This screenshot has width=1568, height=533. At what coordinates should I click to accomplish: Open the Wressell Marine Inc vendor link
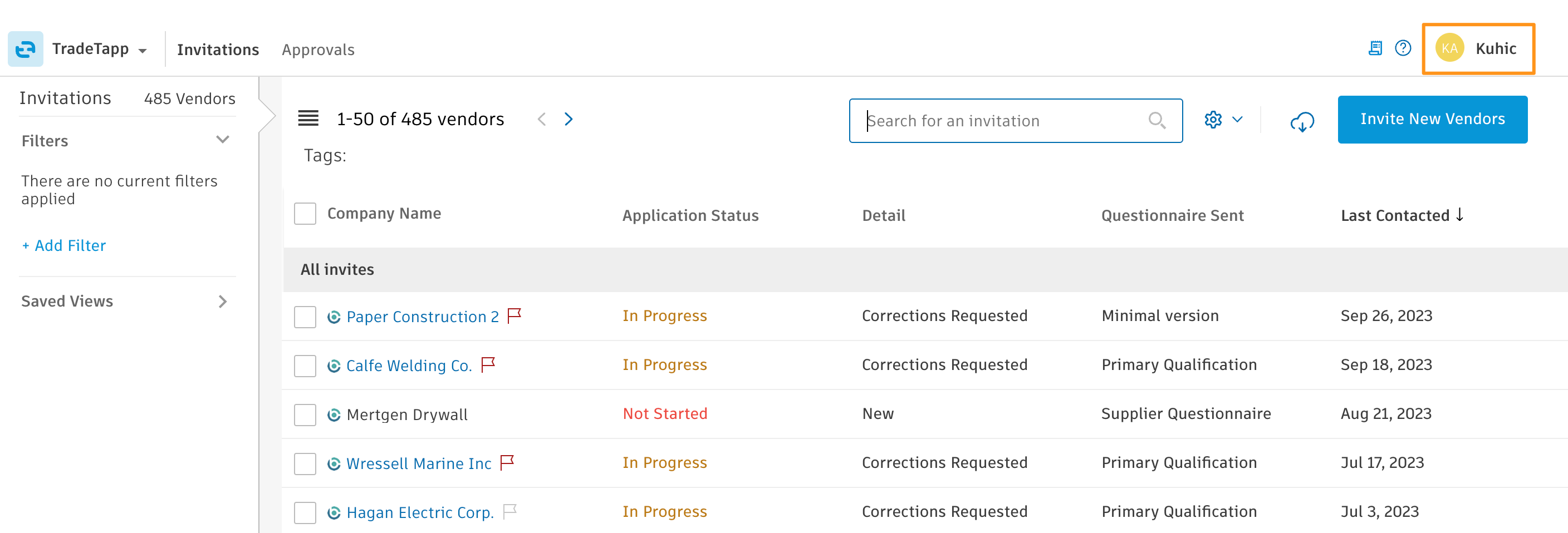[x=419, y=463]
